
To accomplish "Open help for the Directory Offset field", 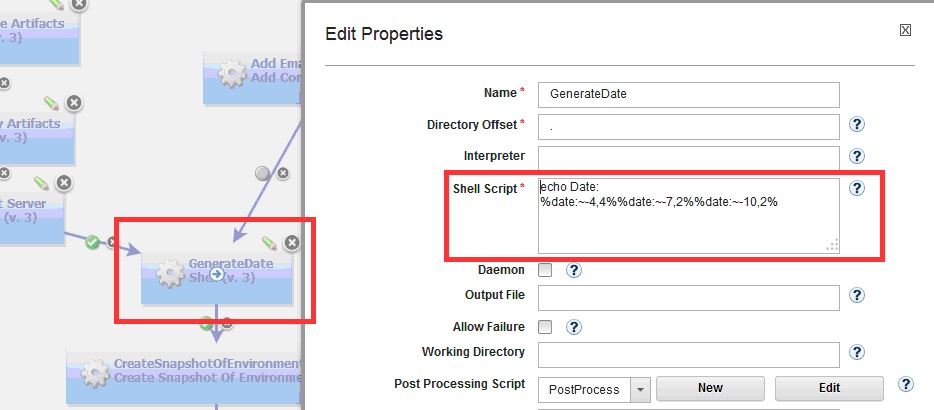I will pos(857,125).
